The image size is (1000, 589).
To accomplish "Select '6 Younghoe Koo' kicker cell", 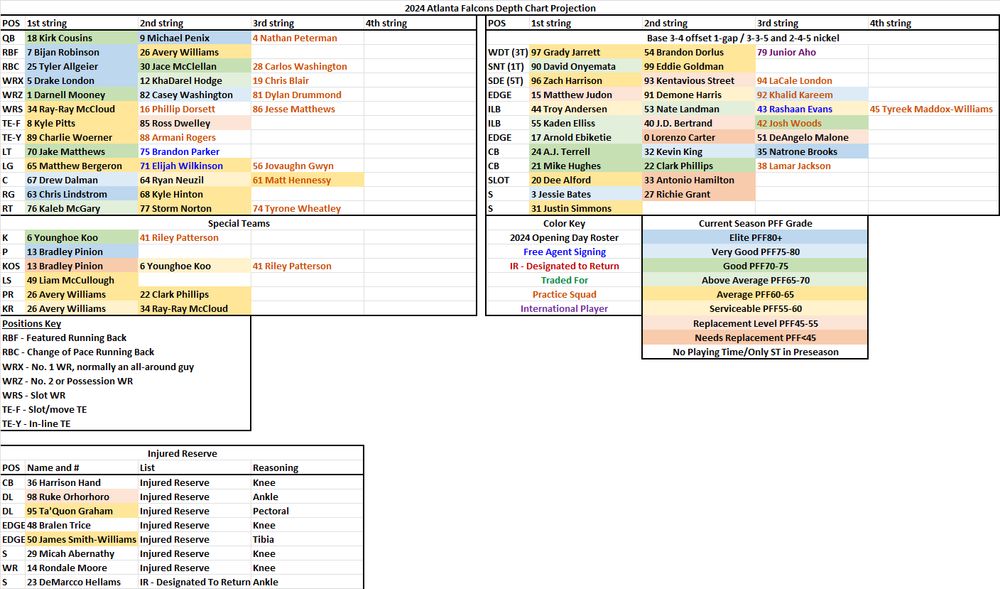I will tap(82, 238).
